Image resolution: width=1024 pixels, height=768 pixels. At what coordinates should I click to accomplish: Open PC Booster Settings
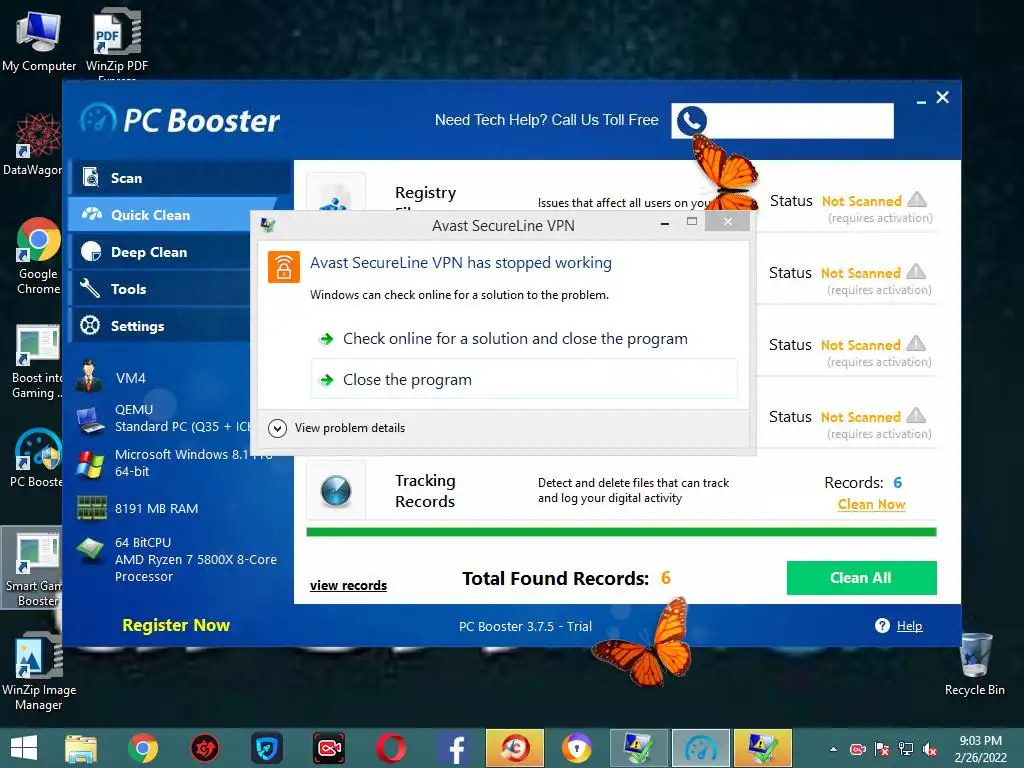click(161, 326)
